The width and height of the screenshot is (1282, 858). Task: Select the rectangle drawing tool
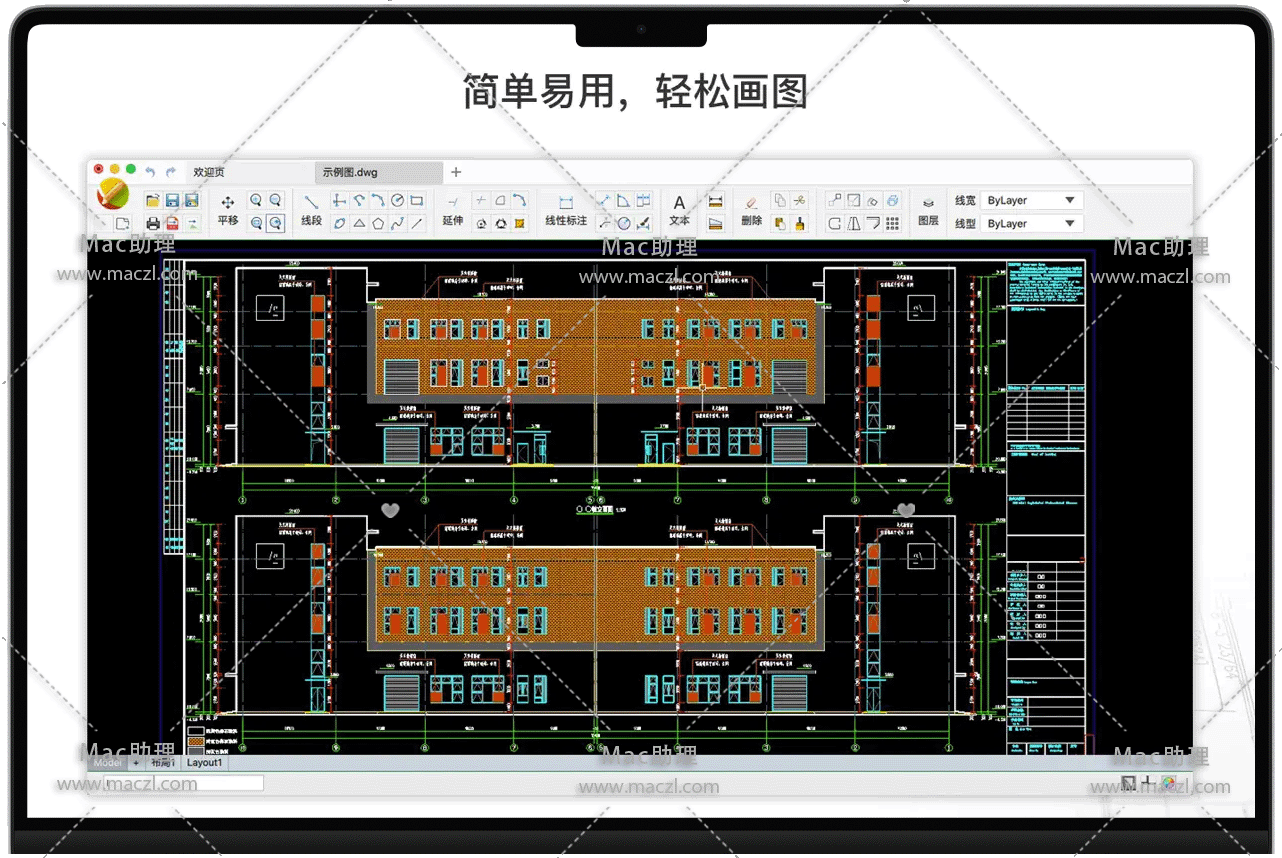coord(417,200)
